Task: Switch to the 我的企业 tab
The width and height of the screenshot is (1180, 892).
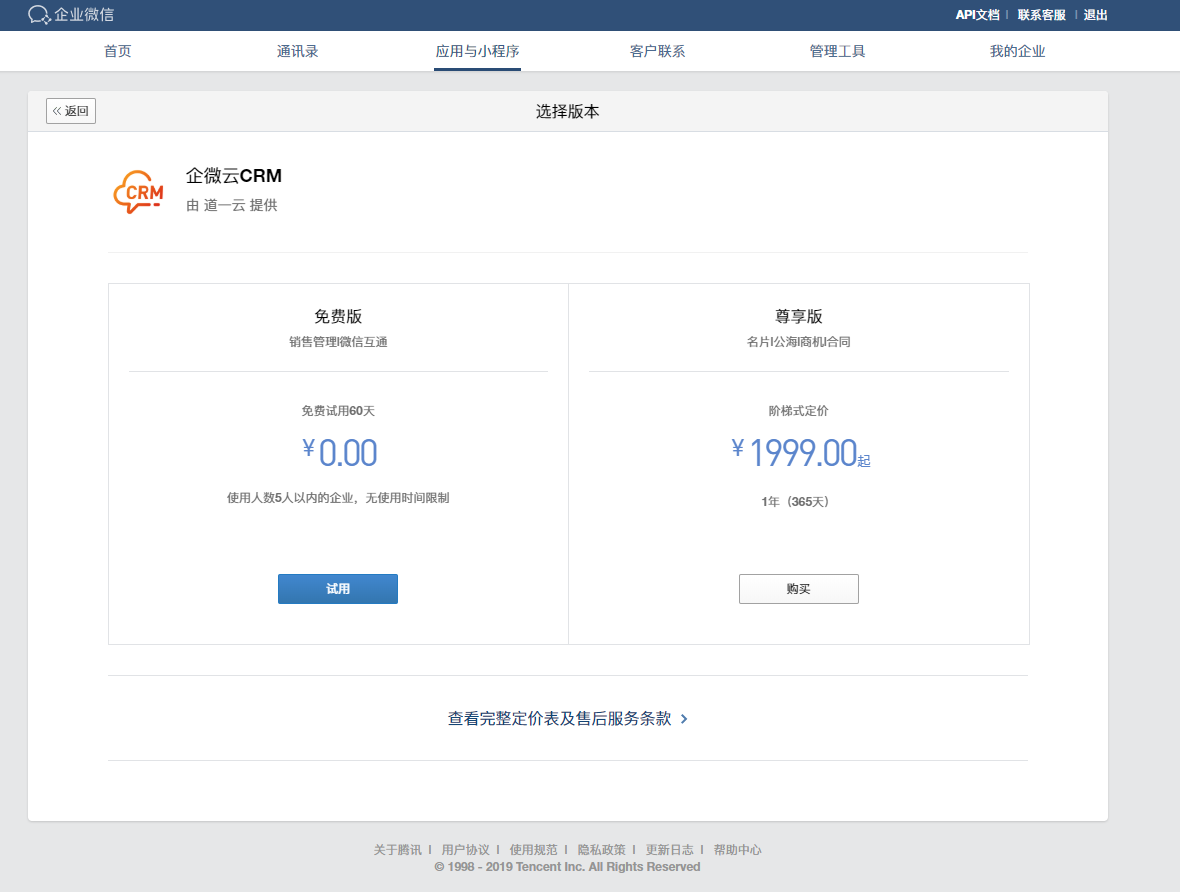Action: (x=1017, y=51)
